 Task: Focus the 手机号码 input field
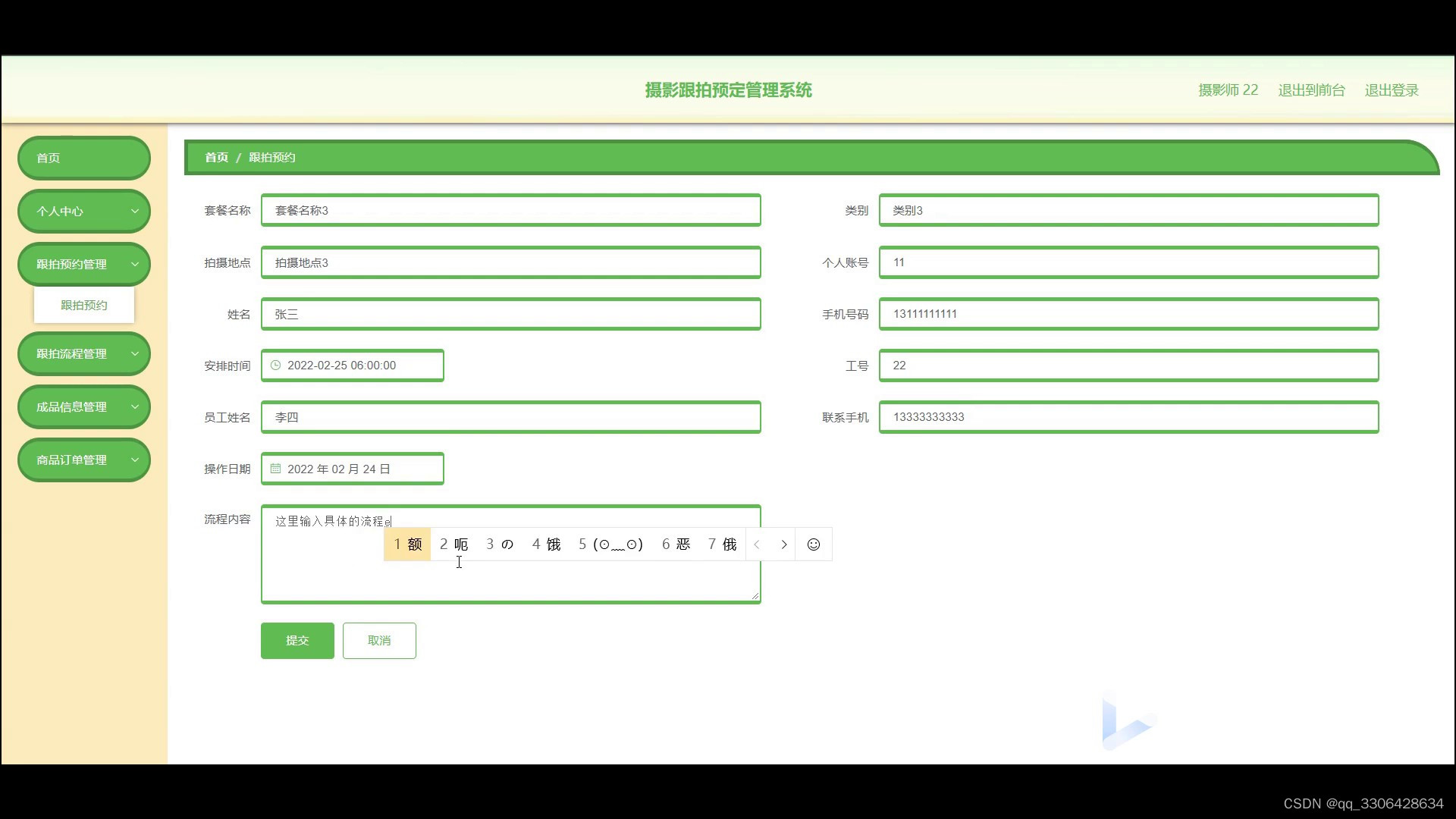pyautogui.click(x=1128, y=314)
